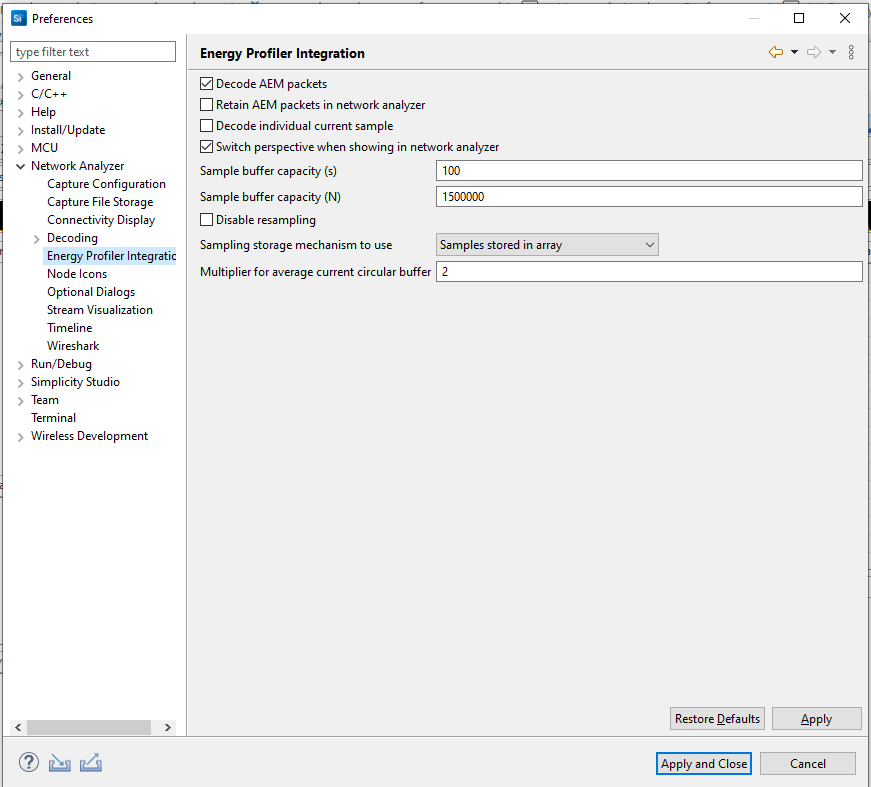Select the Decoding tree item label

pos(72,238)
